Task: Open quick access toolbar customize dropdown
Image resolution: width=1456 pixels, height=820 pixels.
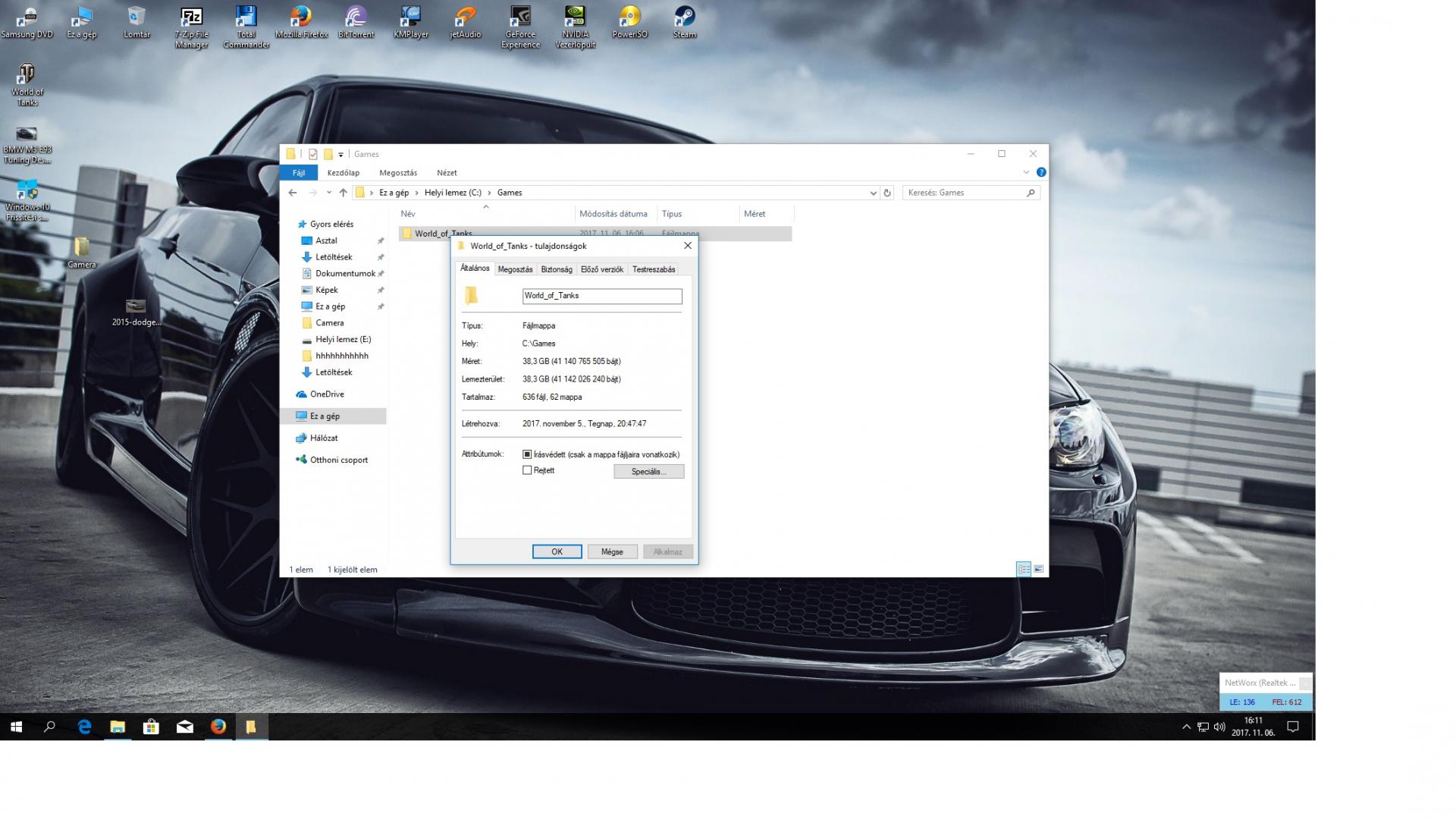Action: point(340,154)
